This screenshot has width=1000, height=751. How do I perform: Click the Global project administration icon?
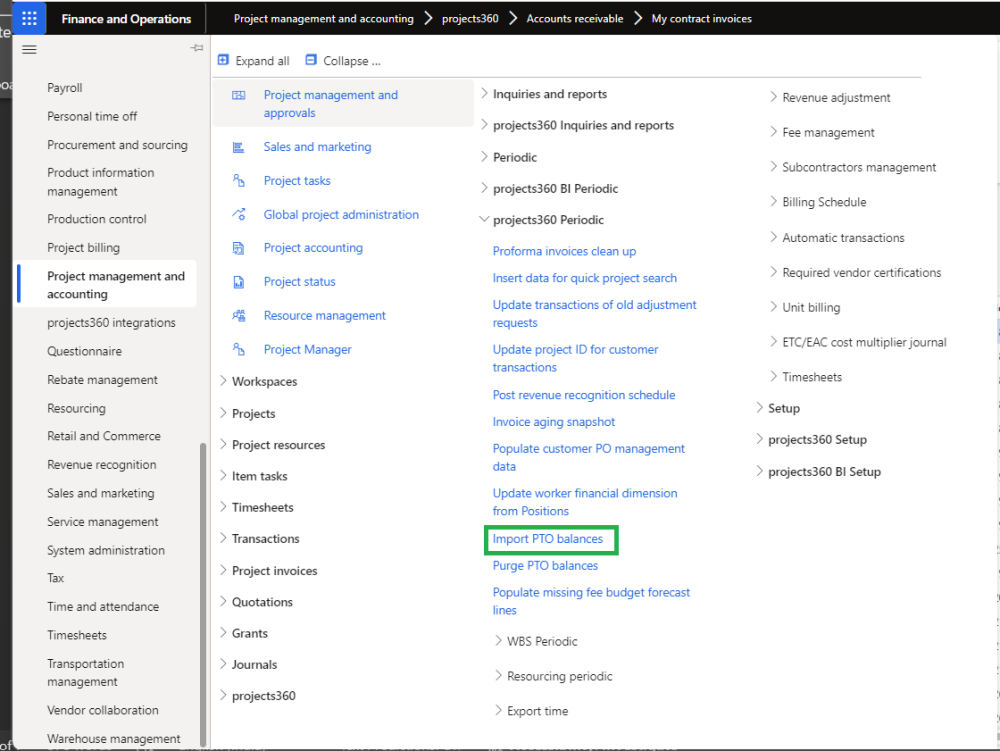(x=239, y=214)
